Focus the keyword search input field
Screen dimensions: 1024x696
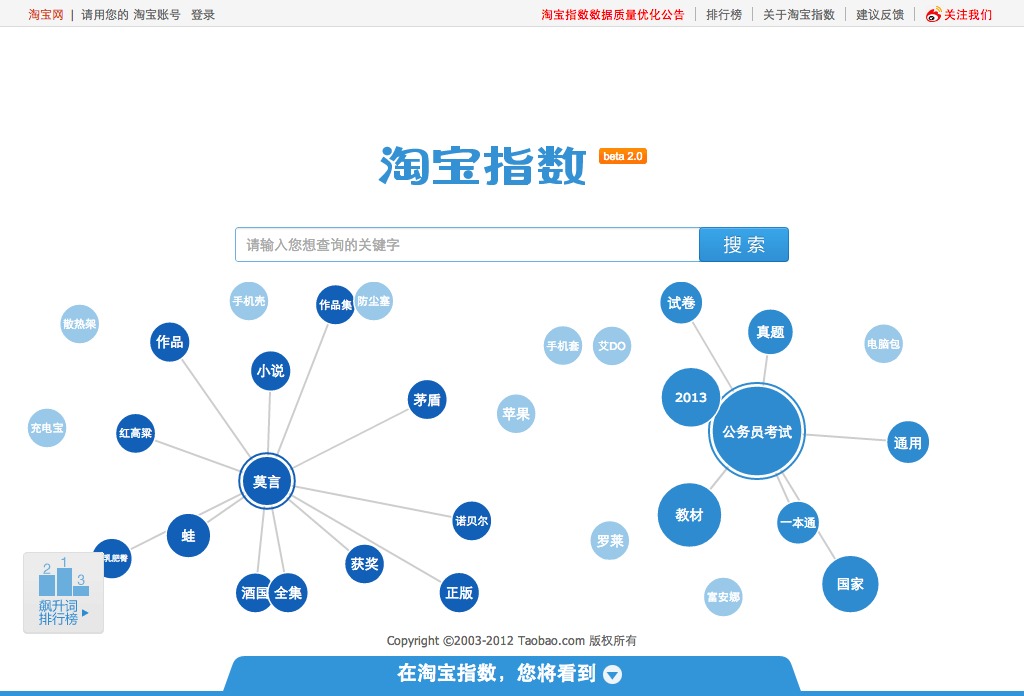pyautogui.click(x=467, y=245)
